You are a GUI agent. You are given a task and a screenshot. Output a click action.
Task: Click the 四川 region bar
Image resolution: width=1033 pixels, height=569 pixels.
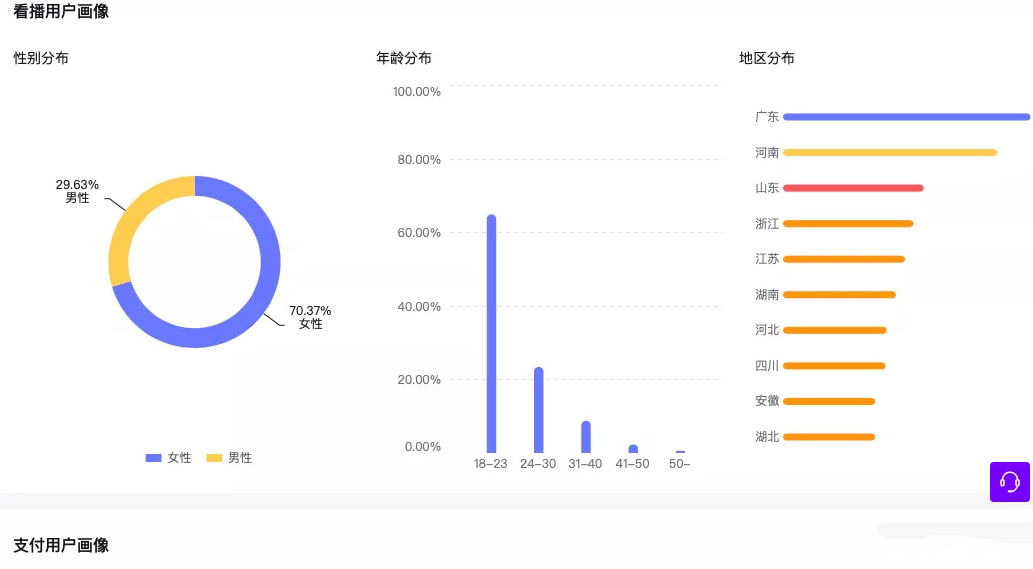834,366
